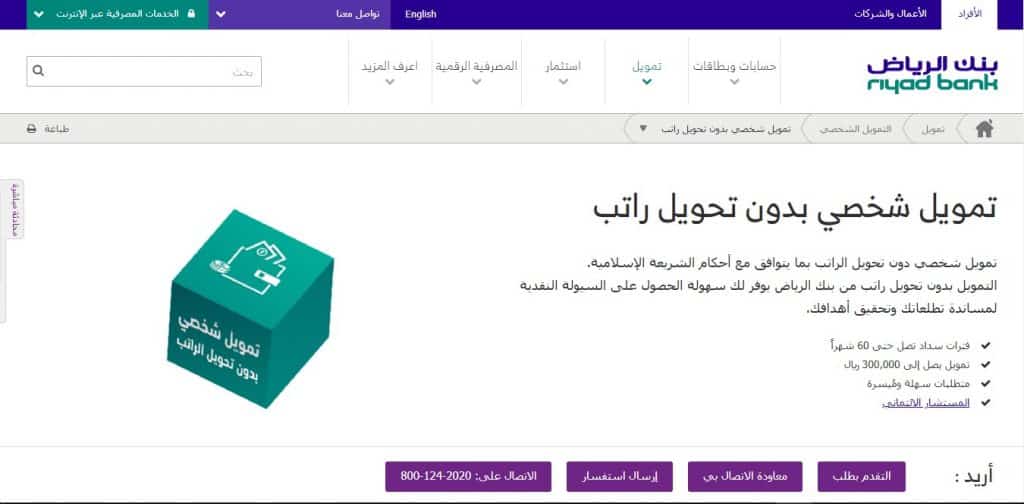Open اعرف المزيد navigation item
Screen dimensions: 1024x504
pos(389,67)
